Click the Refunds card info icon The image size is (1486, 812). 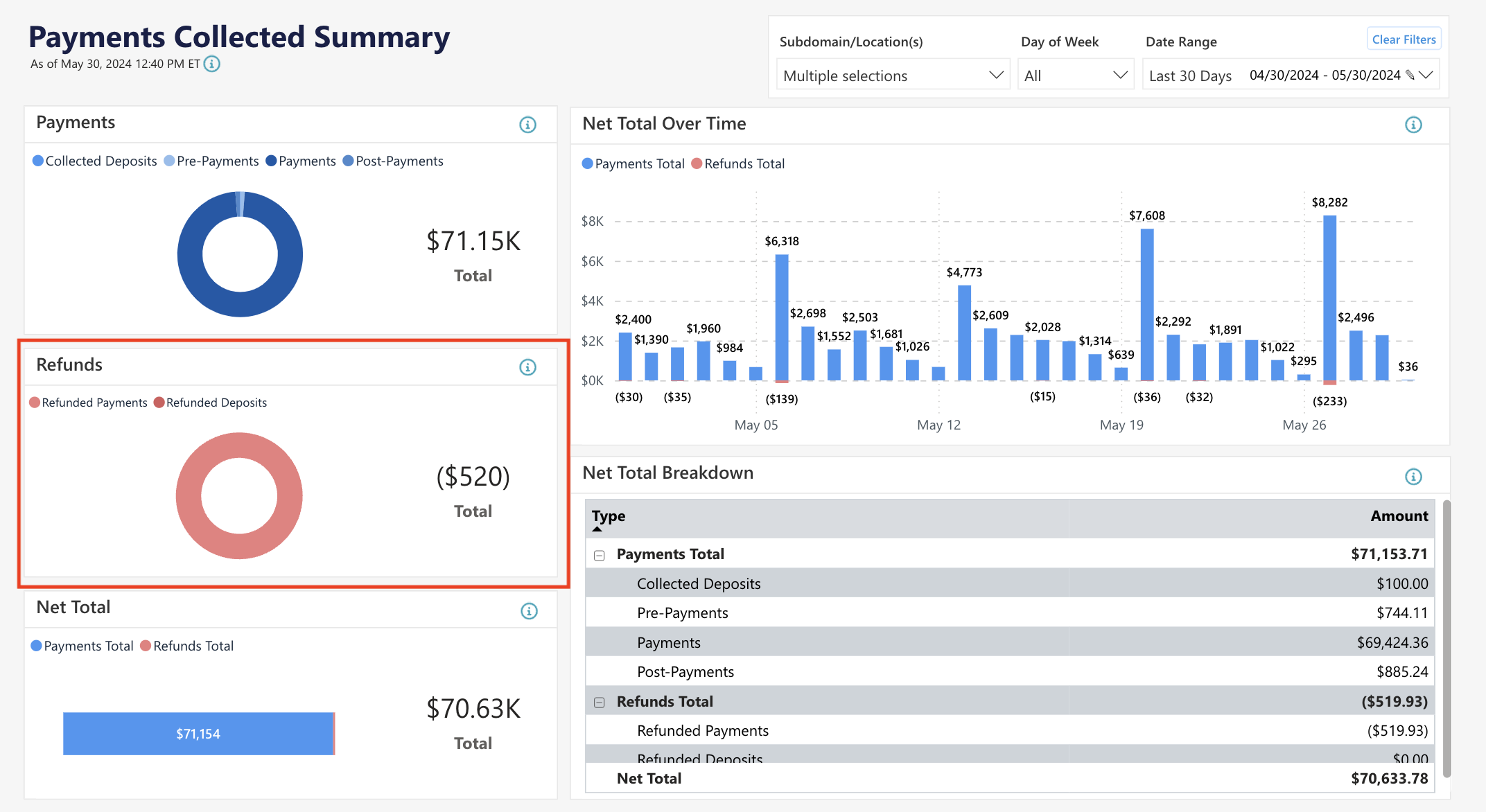[528, 367]
